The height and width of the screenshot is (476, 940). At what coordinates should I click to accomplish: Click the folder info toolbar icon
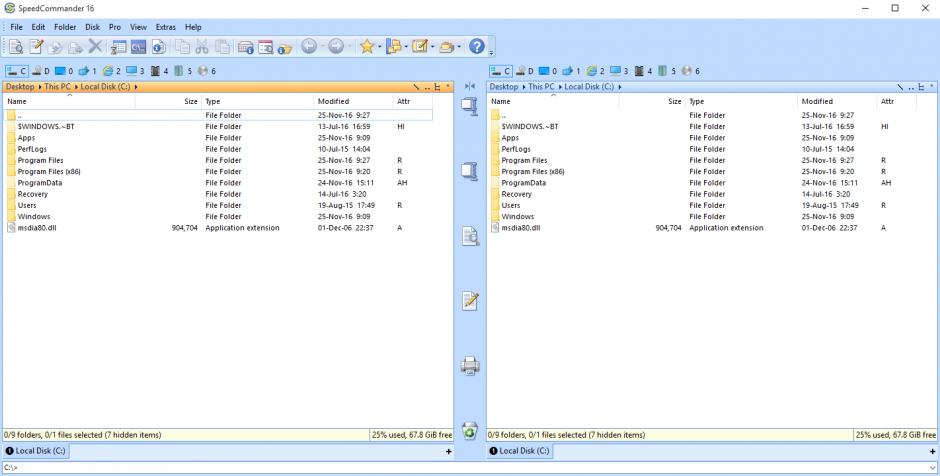tap(285, 47)
